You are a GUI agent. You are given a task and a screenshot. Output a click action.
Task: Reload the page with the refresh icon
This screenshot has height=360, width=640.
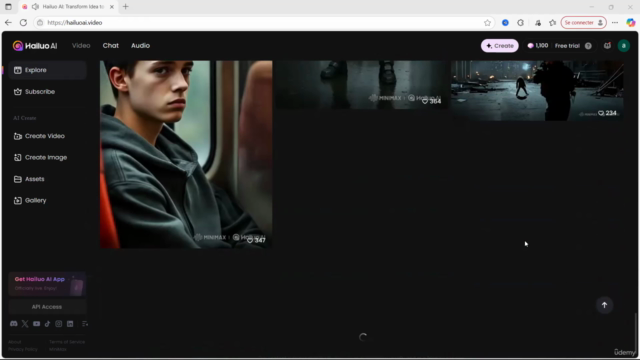[23, 23]
